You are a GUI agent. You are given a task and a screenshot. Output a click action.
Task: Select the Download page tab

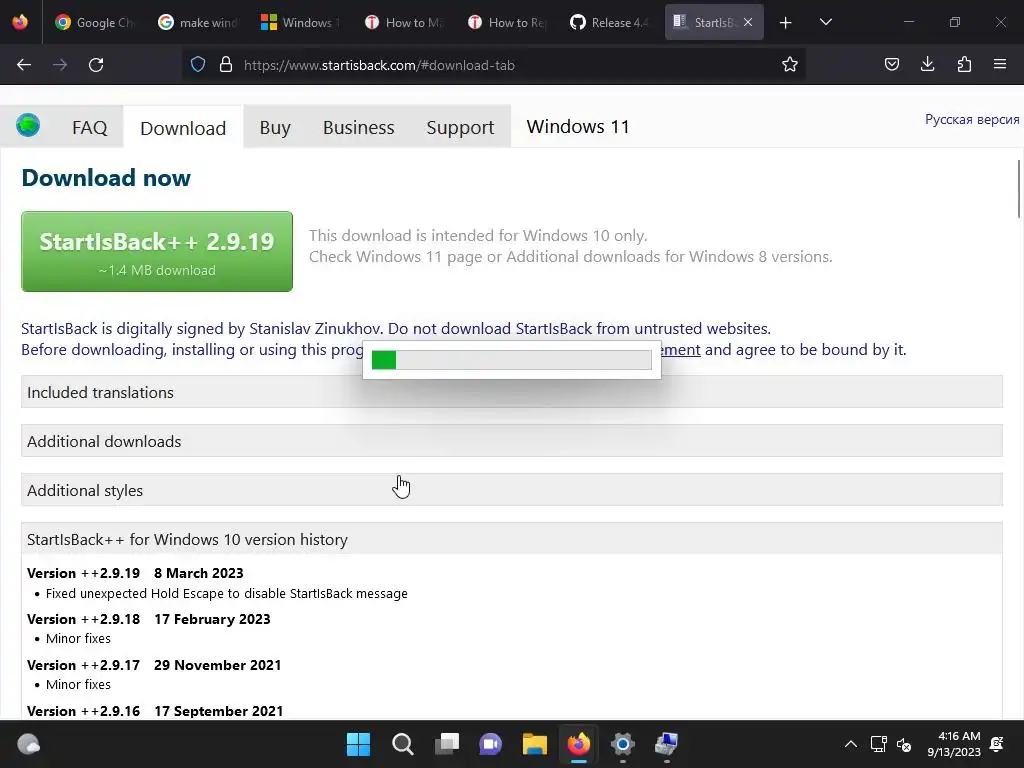pyautogui.click(x=183, y=127)
